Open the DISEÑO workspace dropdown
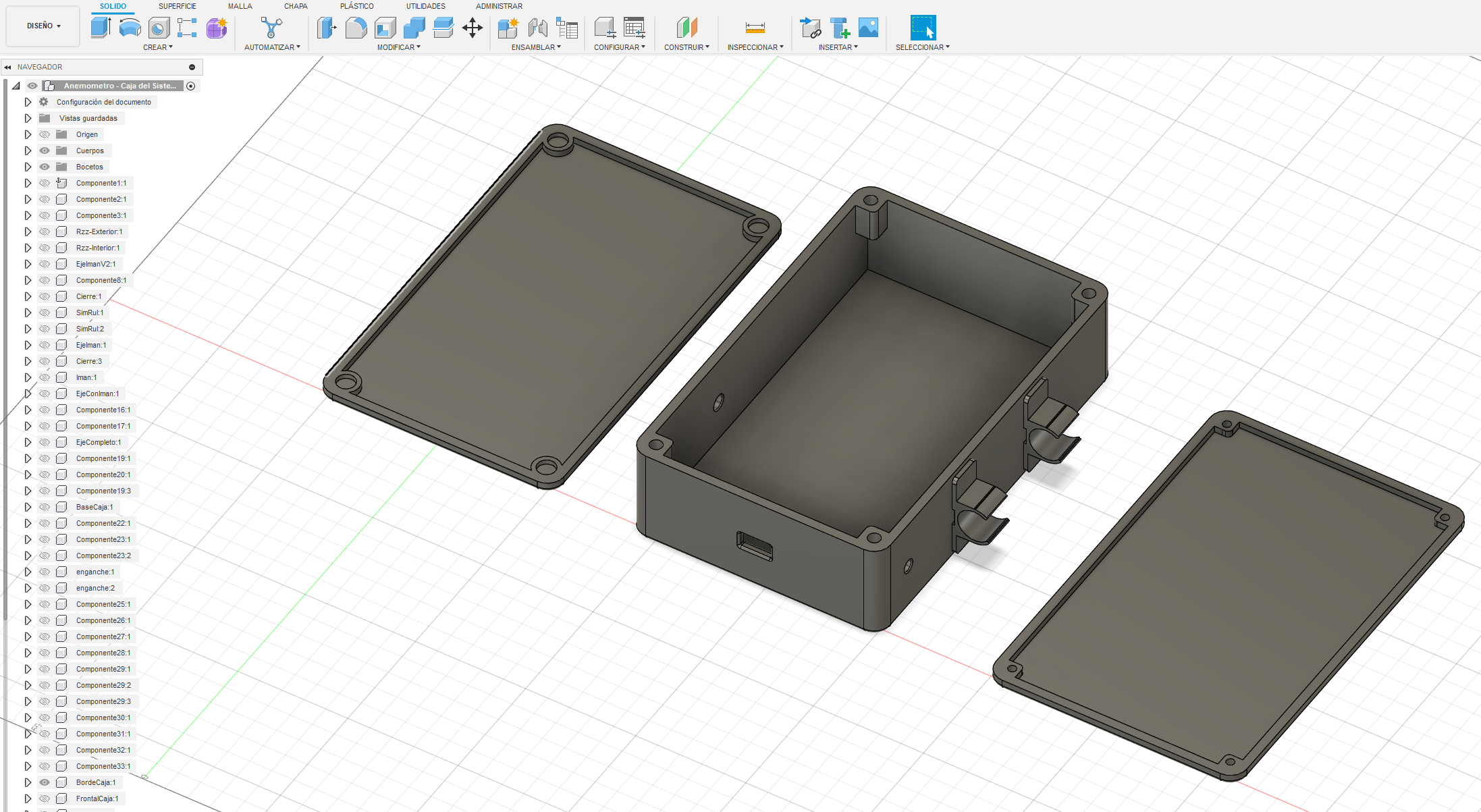This screenshot has height=812, width=1481. pyautogui.click(x=43, y=26)
